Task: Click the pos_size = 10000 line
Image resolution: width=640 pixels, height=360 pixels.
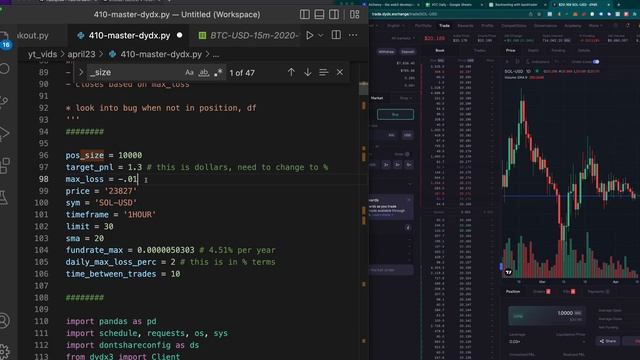Action: 104,155
